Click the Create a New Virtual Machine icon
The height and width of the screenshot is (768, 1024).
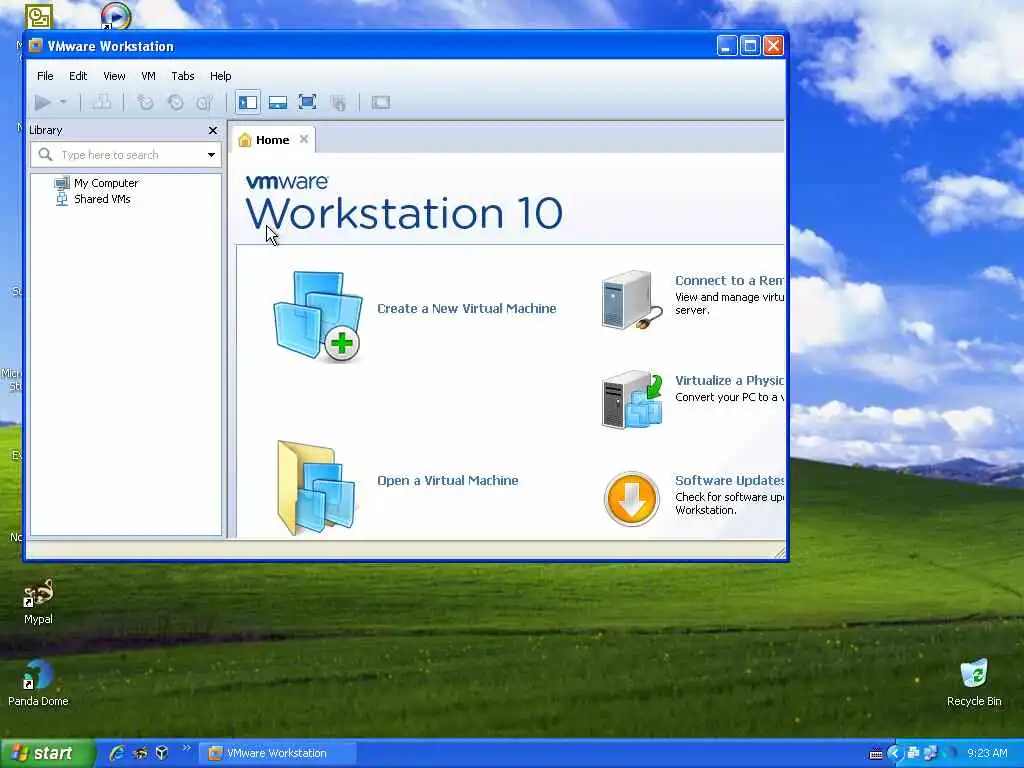(317, 316)
